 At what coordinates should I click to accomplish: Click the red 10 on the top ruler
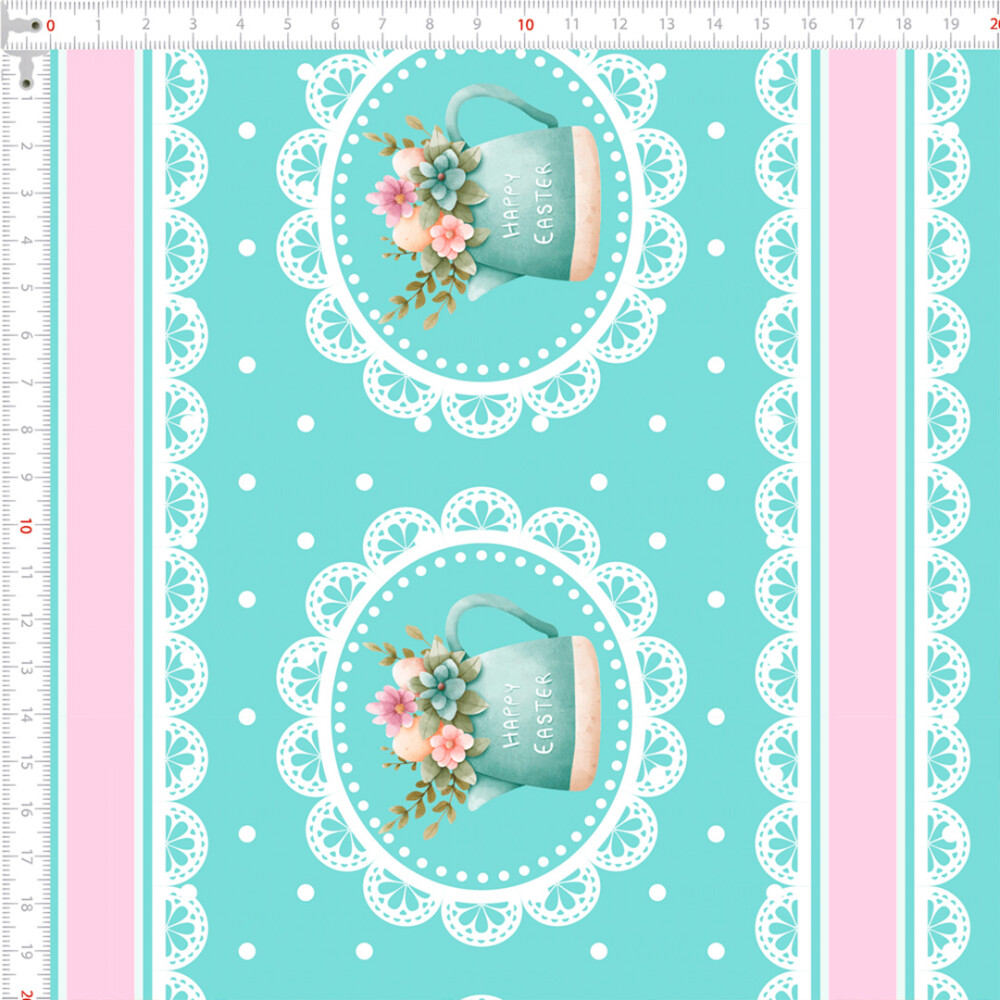(x=525, y=25)
